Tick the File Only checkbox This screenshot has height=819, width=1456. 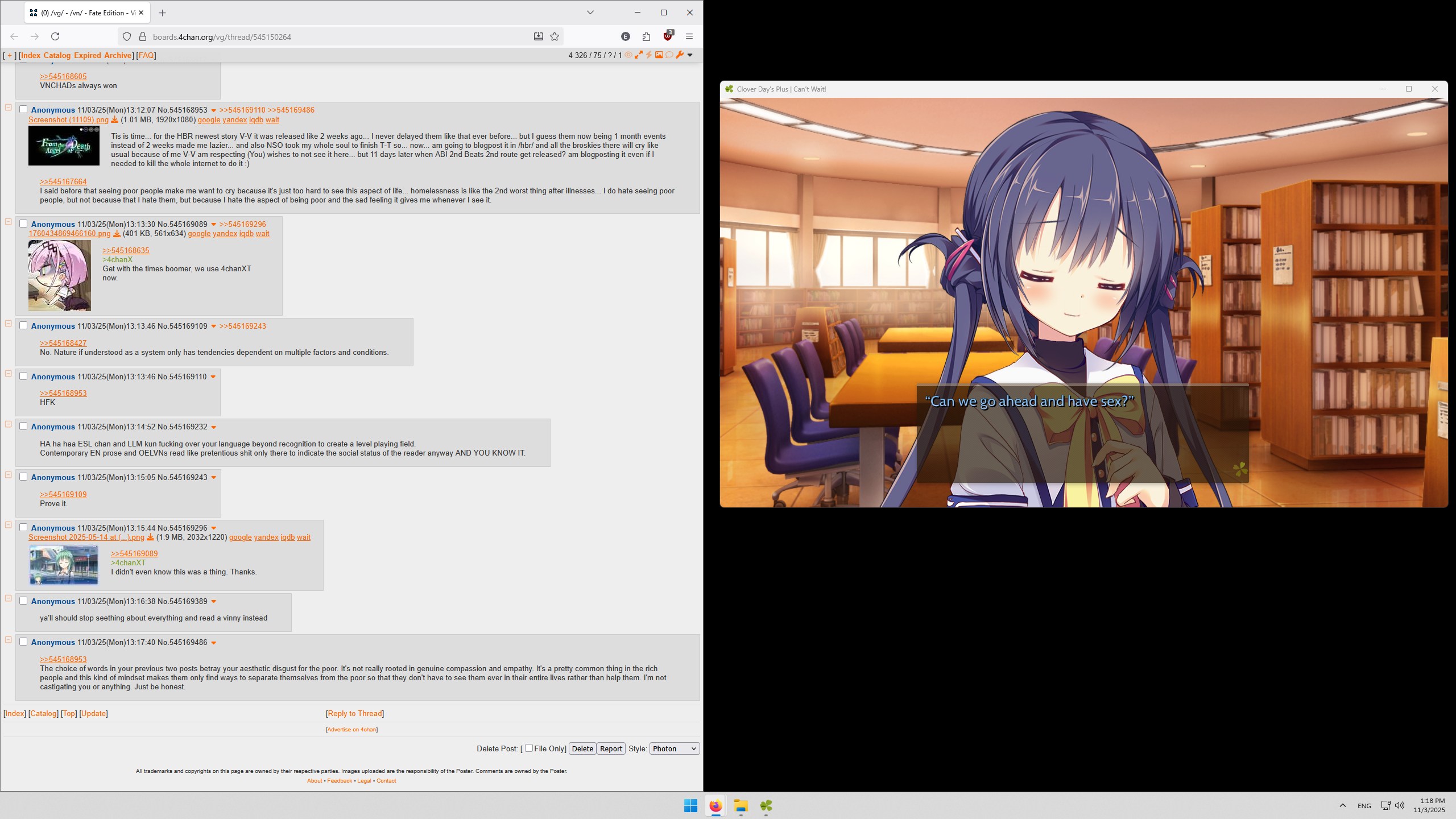tap(529, 748)
